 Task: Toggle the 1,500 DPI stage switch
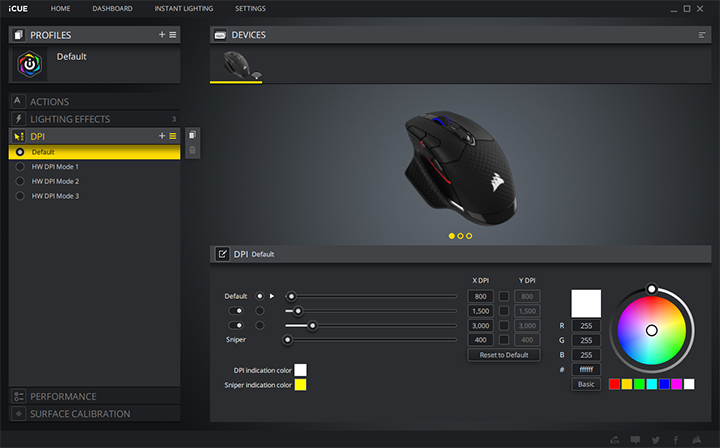[x=238, y=311]
